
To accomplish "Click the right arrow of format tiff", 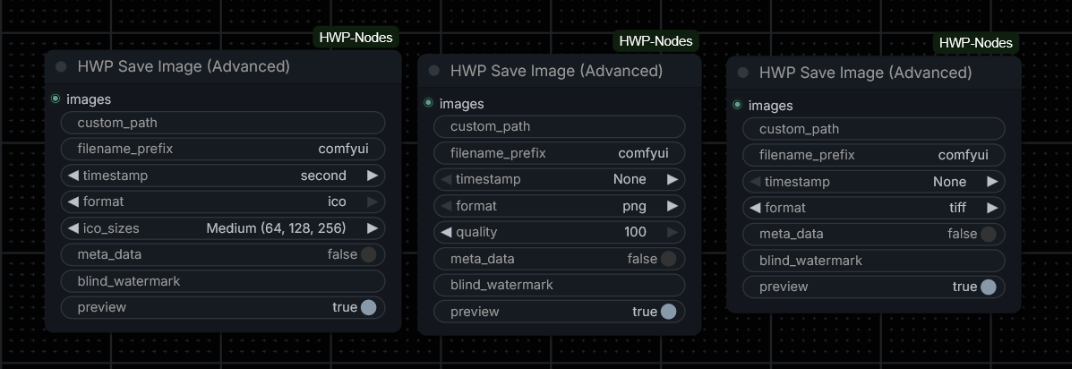I will 993,208.
